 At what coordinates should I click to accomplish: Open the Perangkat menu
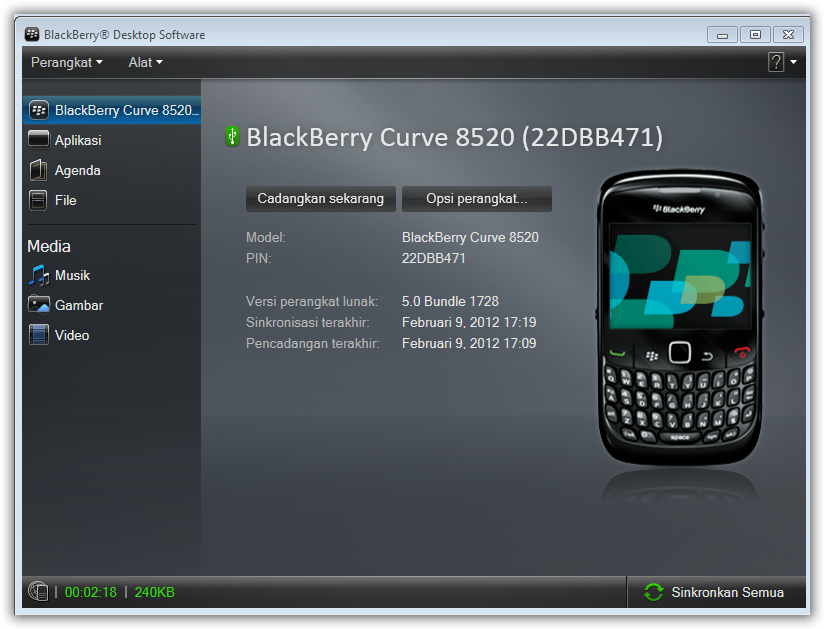pyautogui.click(x=67, y=63)
